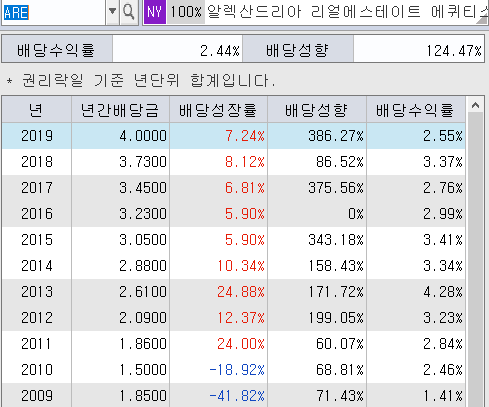
Task: Click the table scrollbar up arrow
Action: pos(475,106)
